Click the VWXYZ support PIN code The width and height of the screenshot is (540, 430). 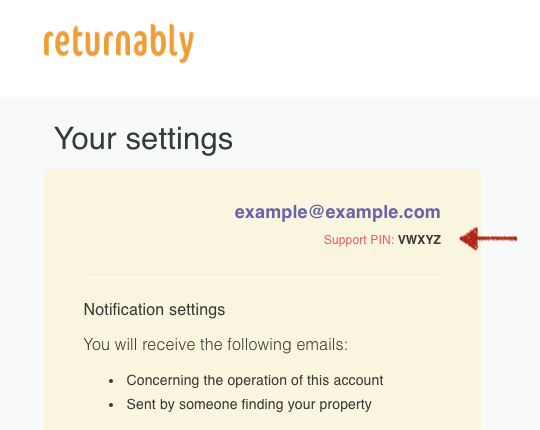[x=419, y=240]
